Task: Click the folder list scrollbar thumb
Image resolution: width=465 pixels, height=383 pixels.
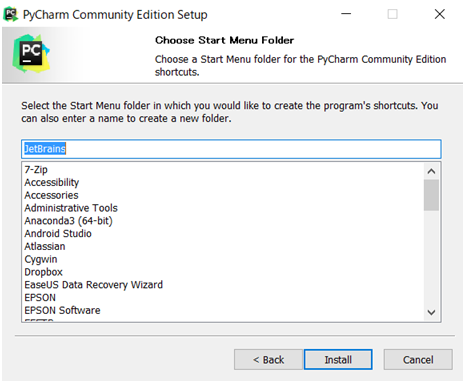Action: (x=431, y=195)
